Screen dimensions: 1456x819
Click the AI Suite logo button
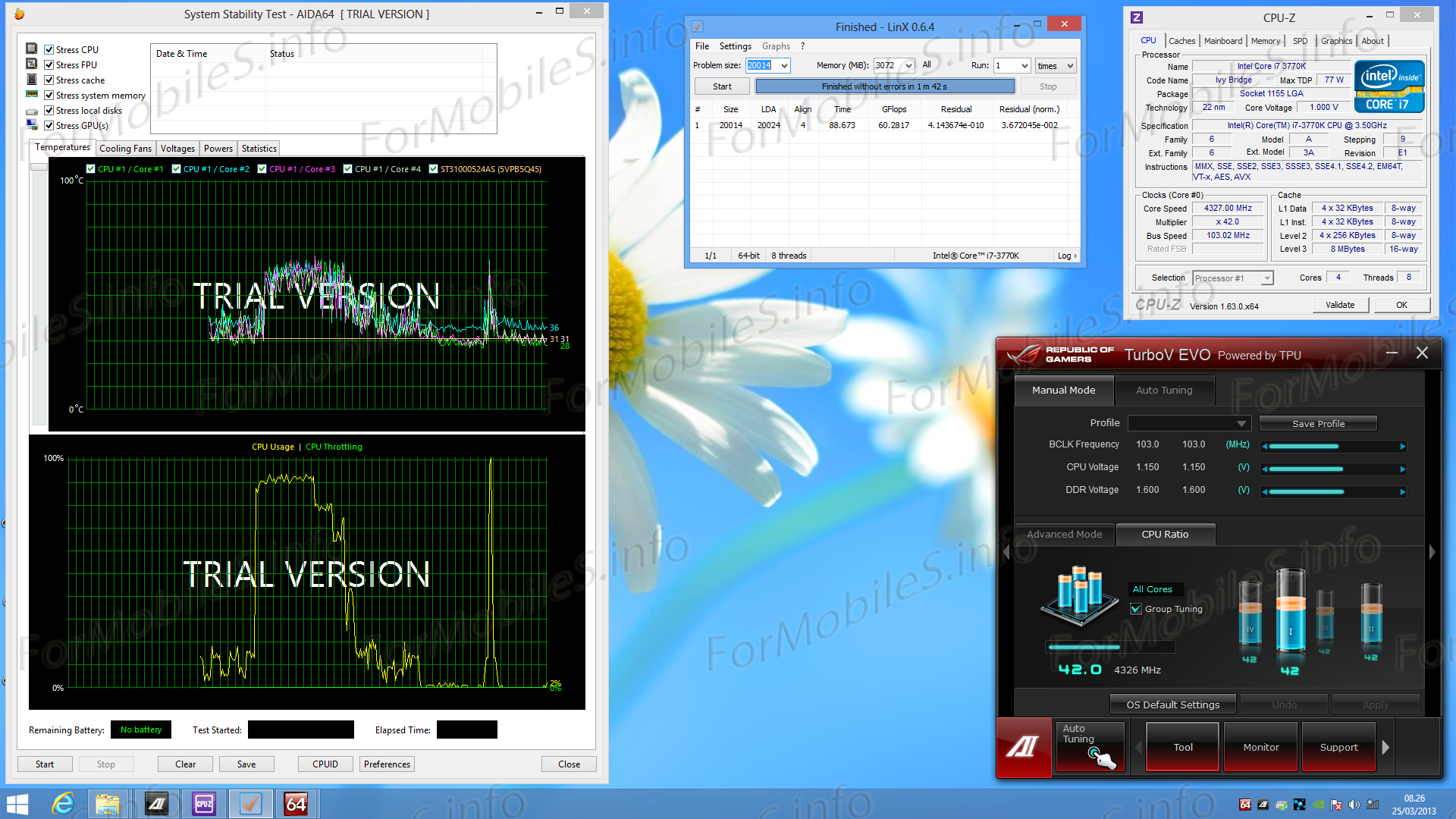coord(1023,747)
